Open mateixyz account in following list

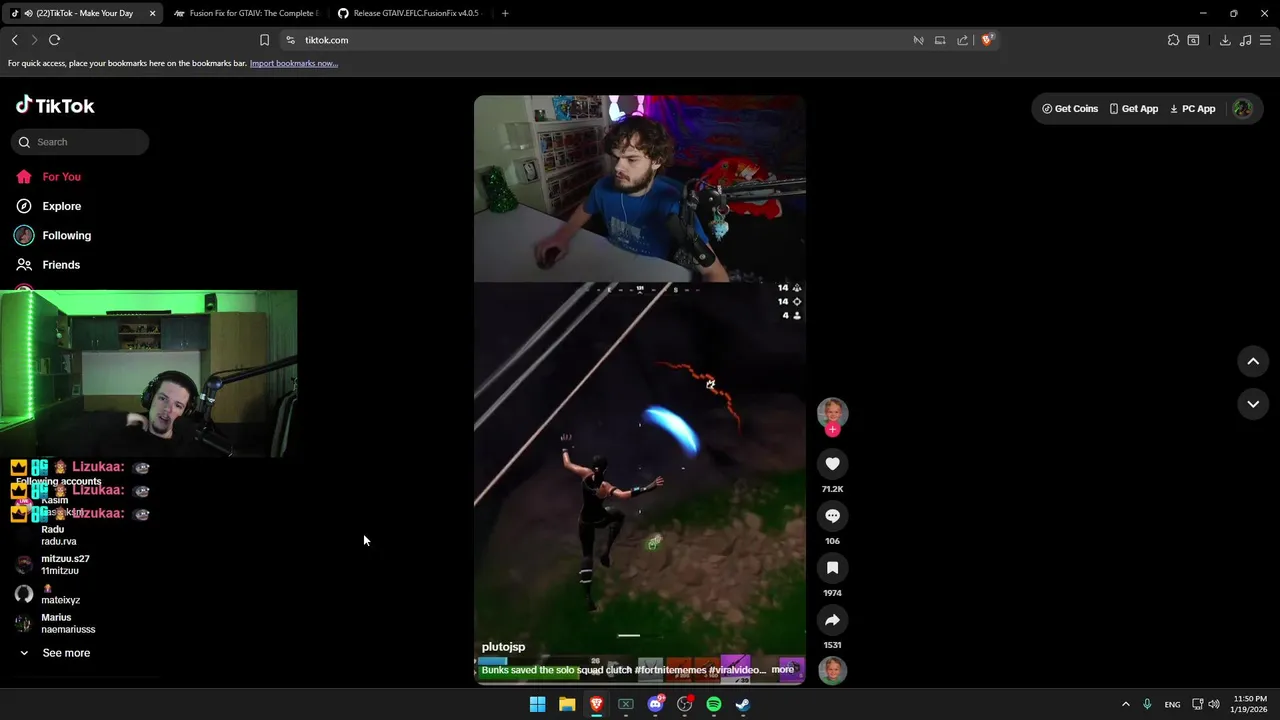point(60,594)
